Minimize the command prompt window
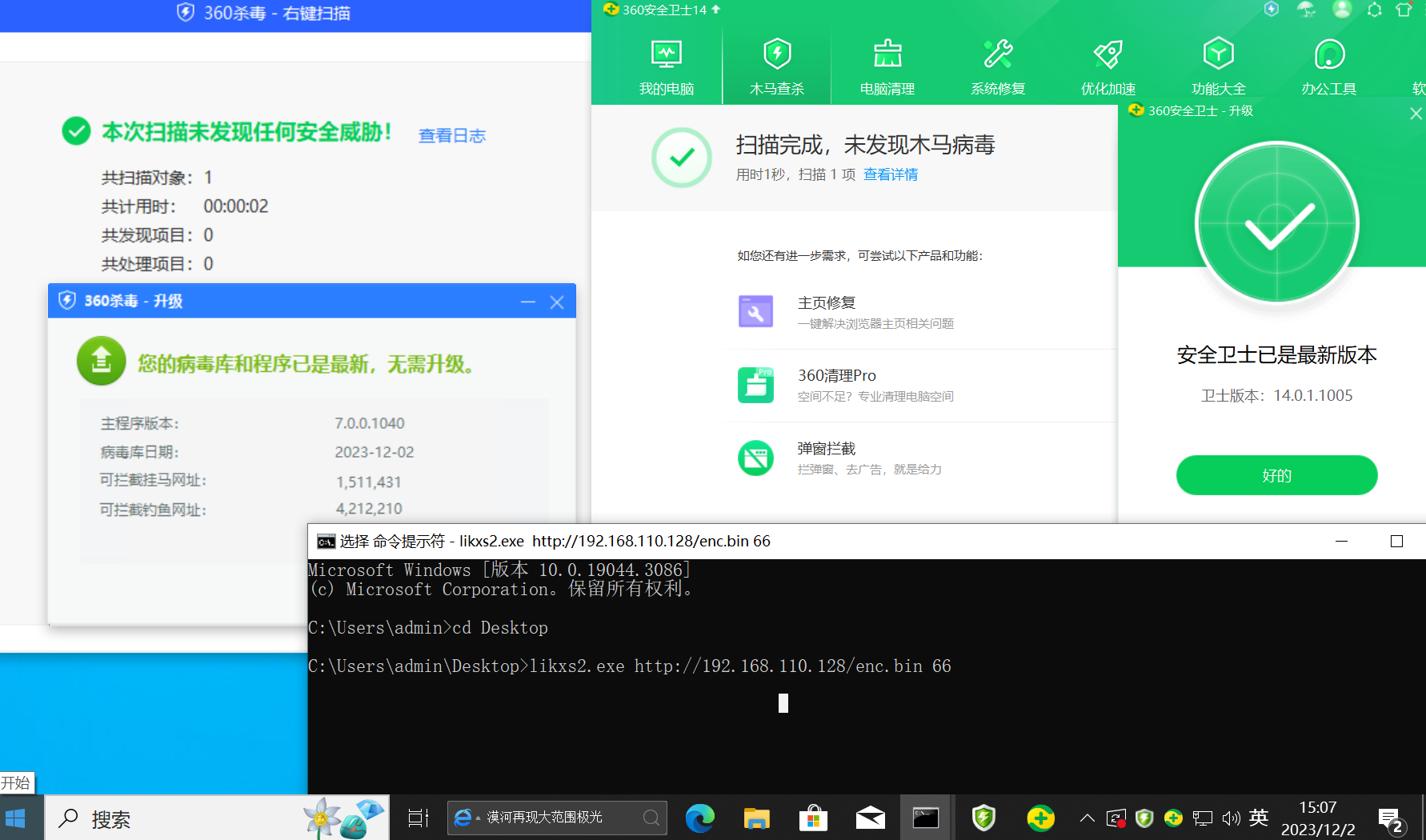Image resolution: width=1426 pixels, height=840 pixels. 1342,542
